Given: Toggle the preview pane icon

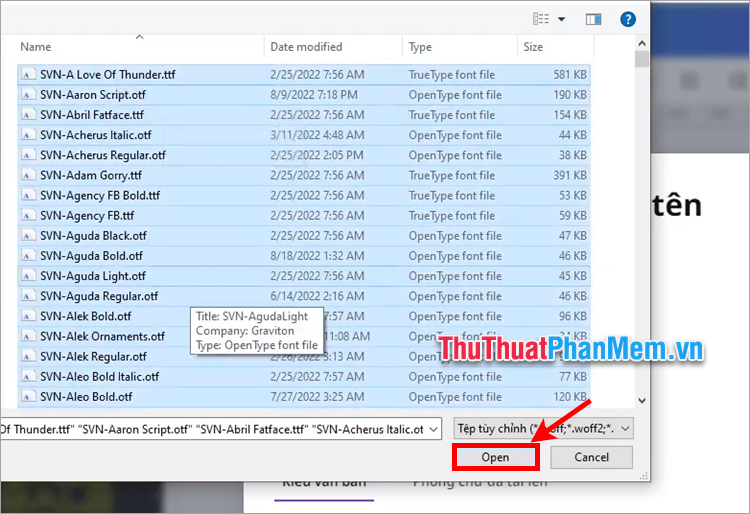Looking at the screenshot, I should 593,19.
